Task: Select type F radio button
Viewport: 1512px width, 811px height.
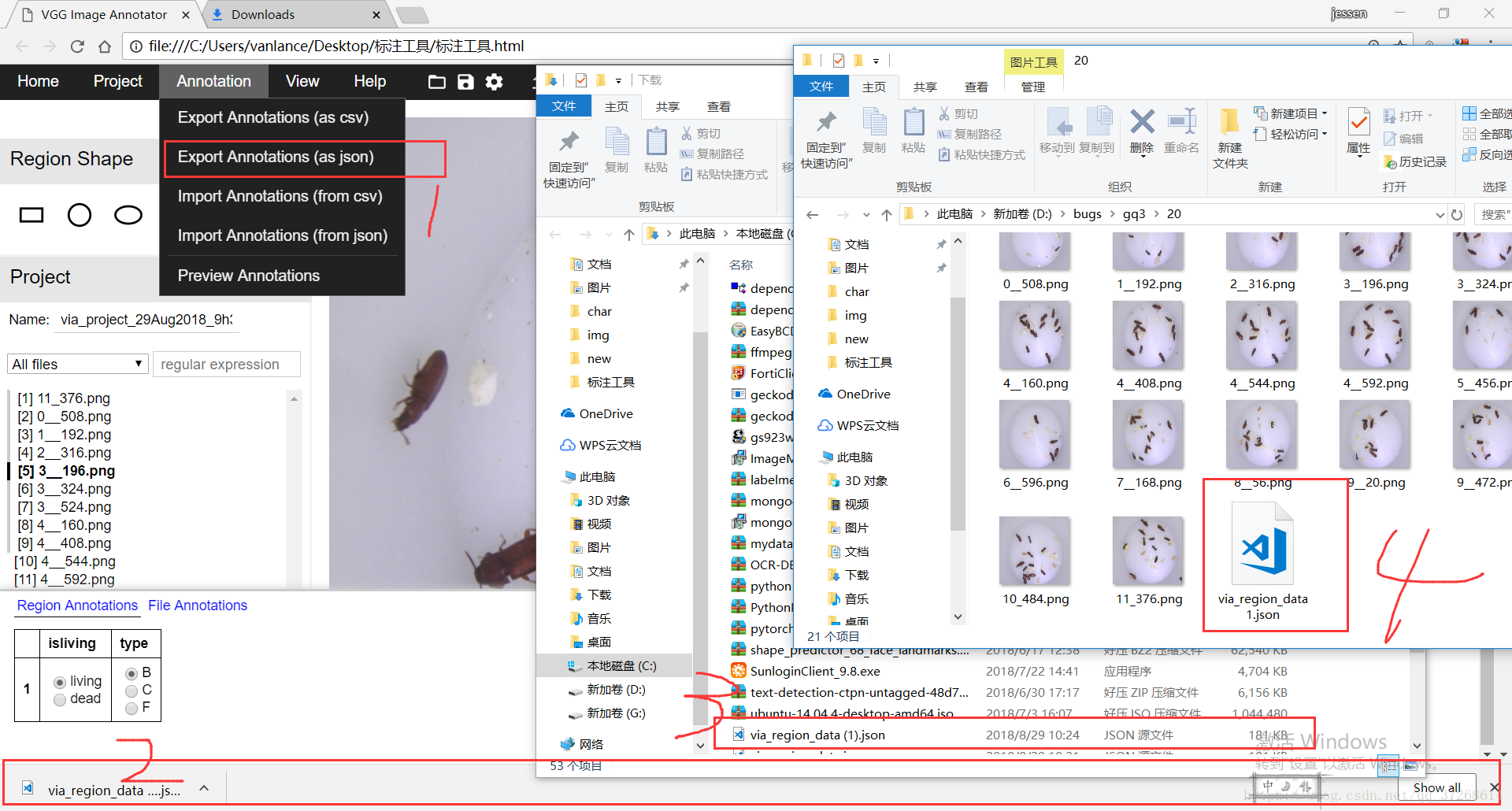Action: (x=132, y=709)
